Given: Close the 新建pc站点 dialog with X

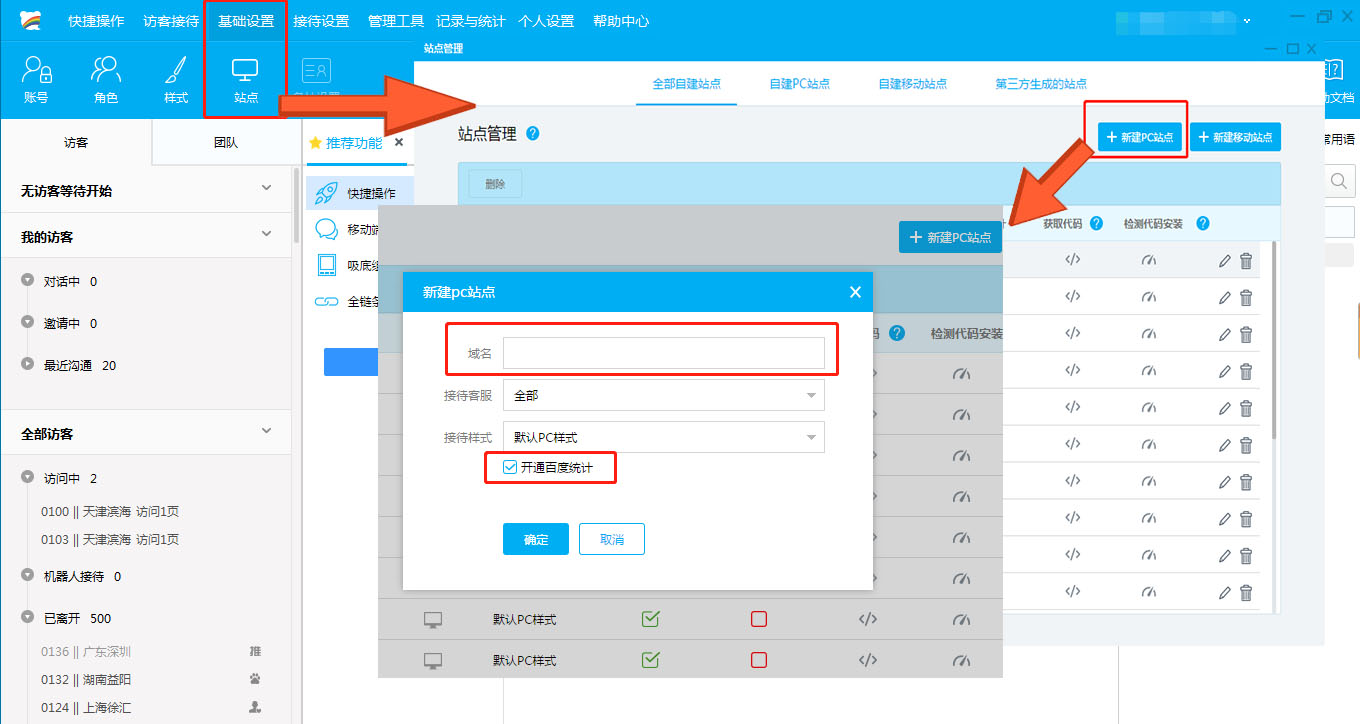Looking at the screenshot, I should pyautogui.click(x=855, y=292).
